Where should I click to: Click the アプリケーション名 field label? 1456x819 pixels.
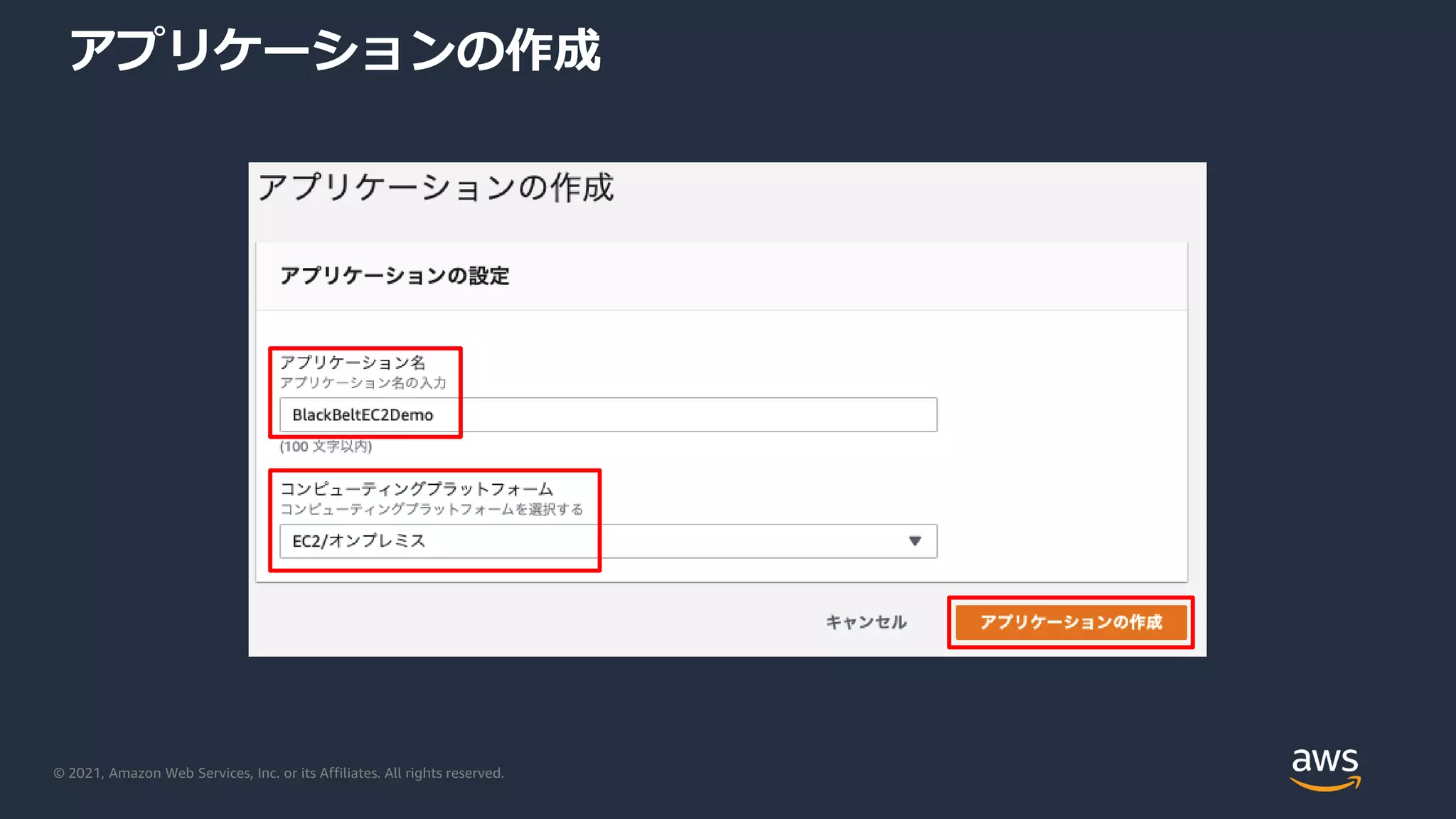pos(353,363)
